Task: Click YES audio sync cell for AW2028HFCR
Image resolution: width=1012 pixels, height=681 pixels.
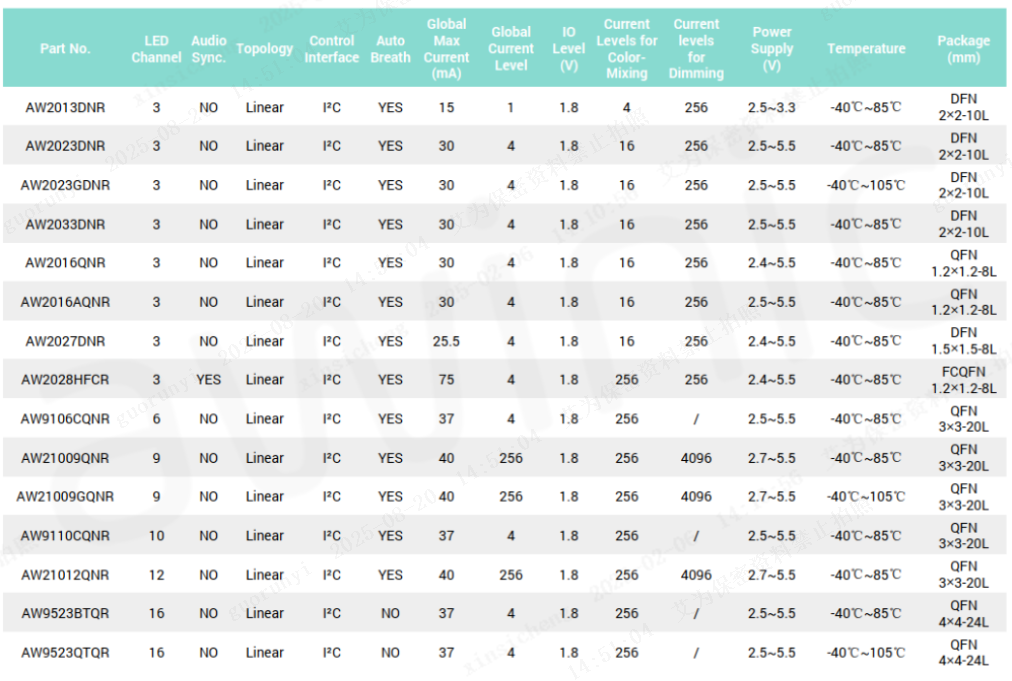Action: pos(208,380)
